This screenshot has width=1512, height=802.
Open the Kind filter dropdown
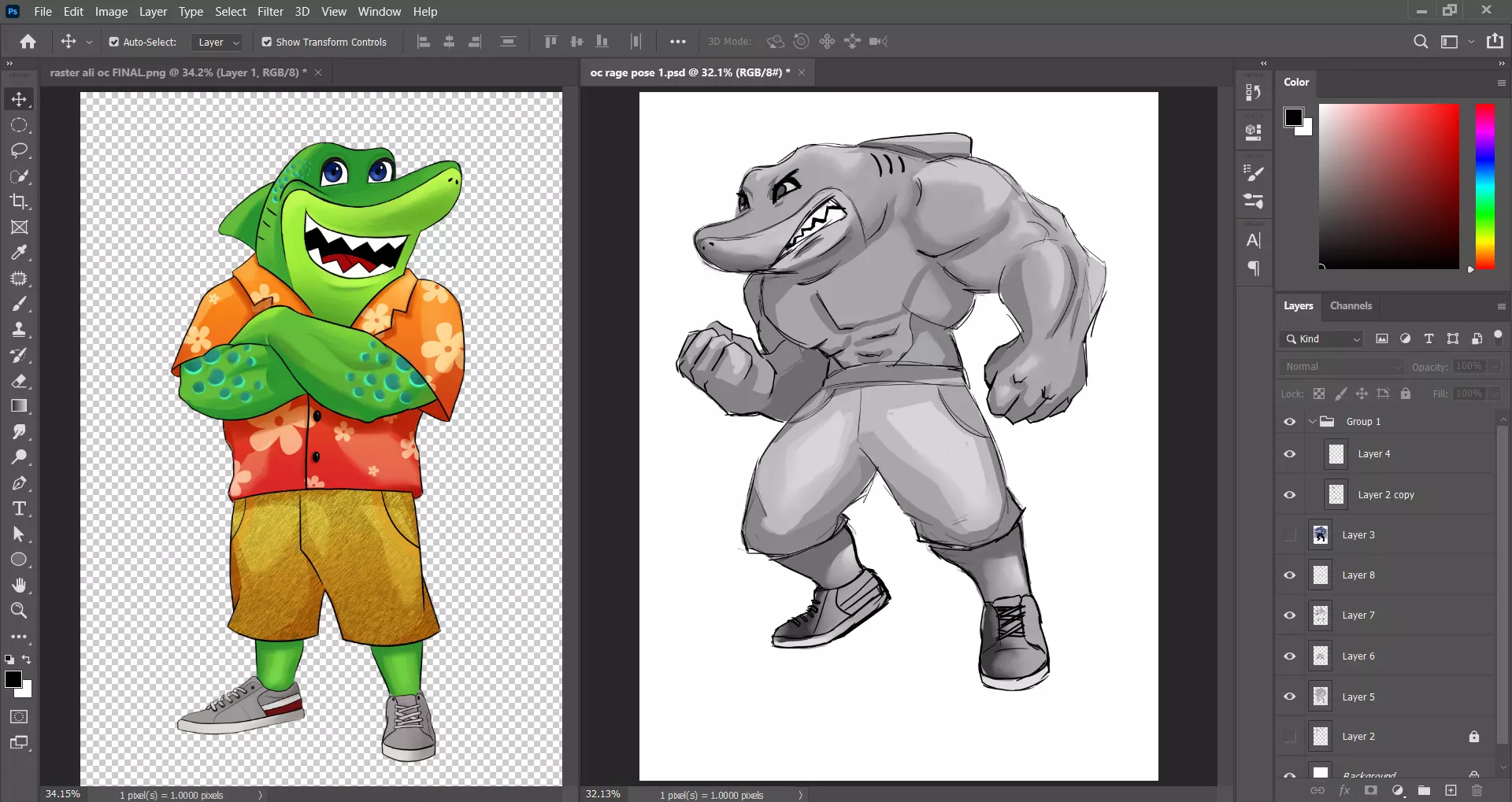click(x=1323, y=338)
